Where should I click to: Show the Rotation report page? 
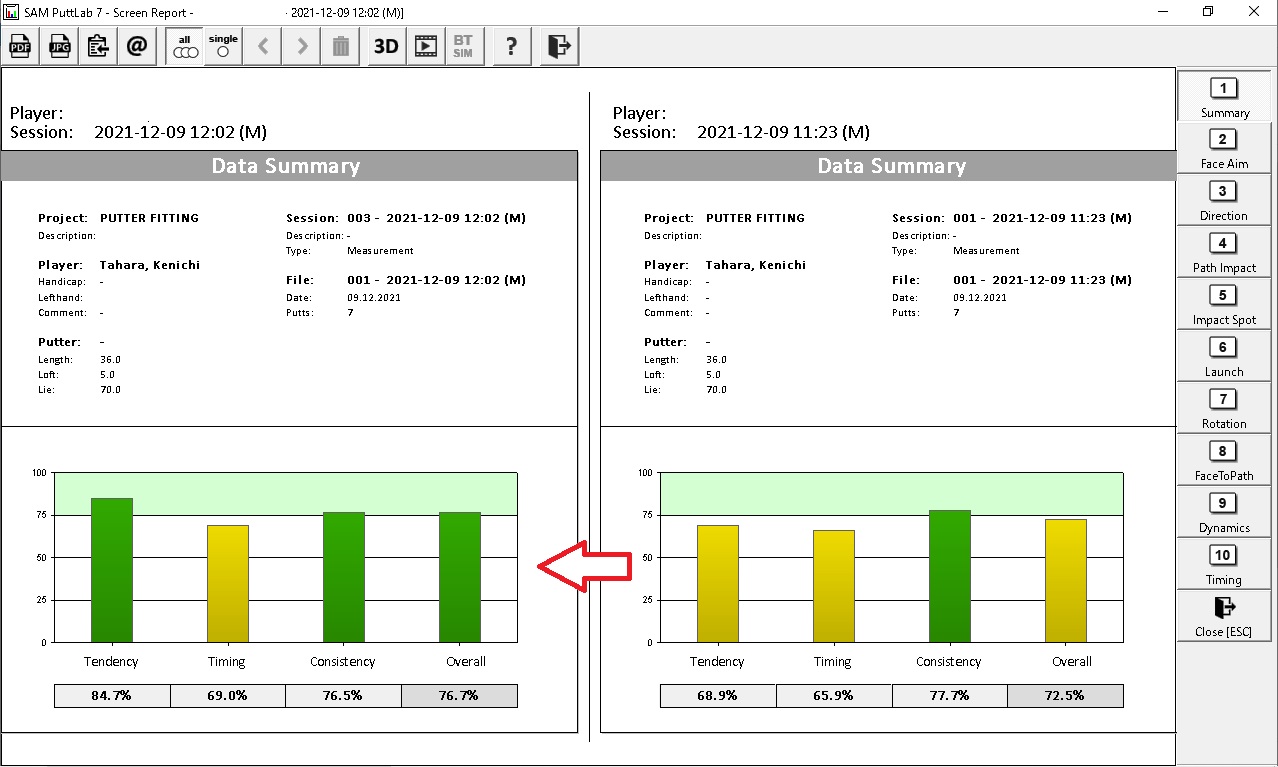[1224, 408]
